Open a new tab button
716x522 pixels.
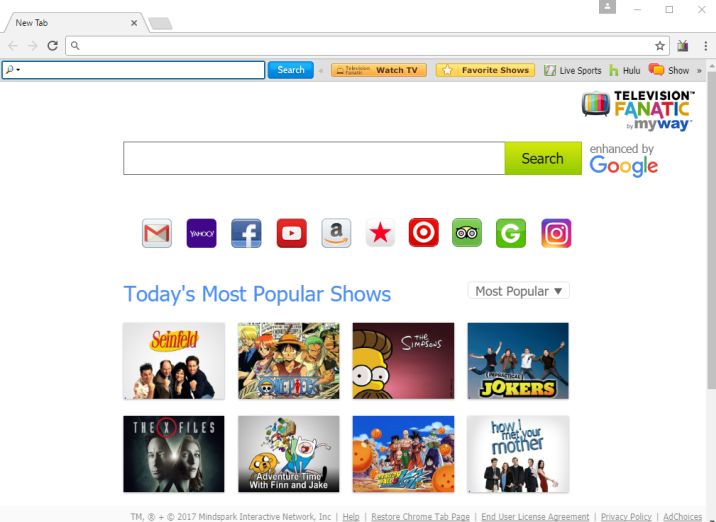click(161, 23)
